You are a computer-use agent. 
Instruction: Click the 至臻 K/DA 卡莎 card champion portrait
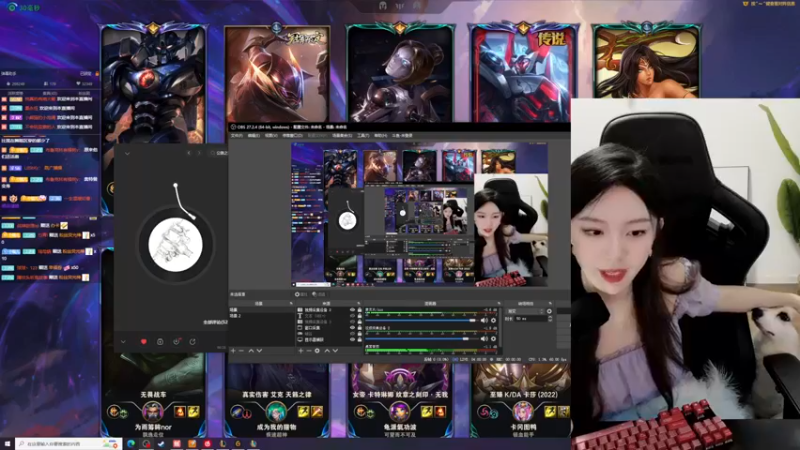[x=523, y=411]
